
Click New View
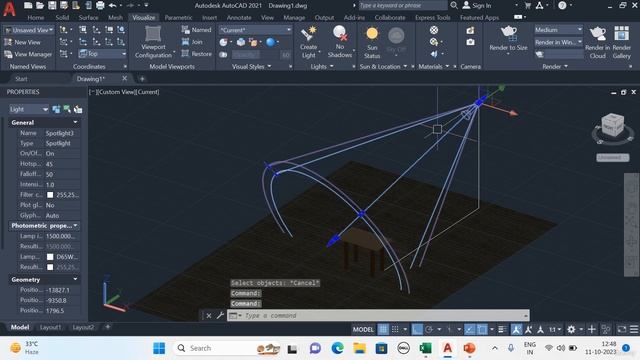22,42
